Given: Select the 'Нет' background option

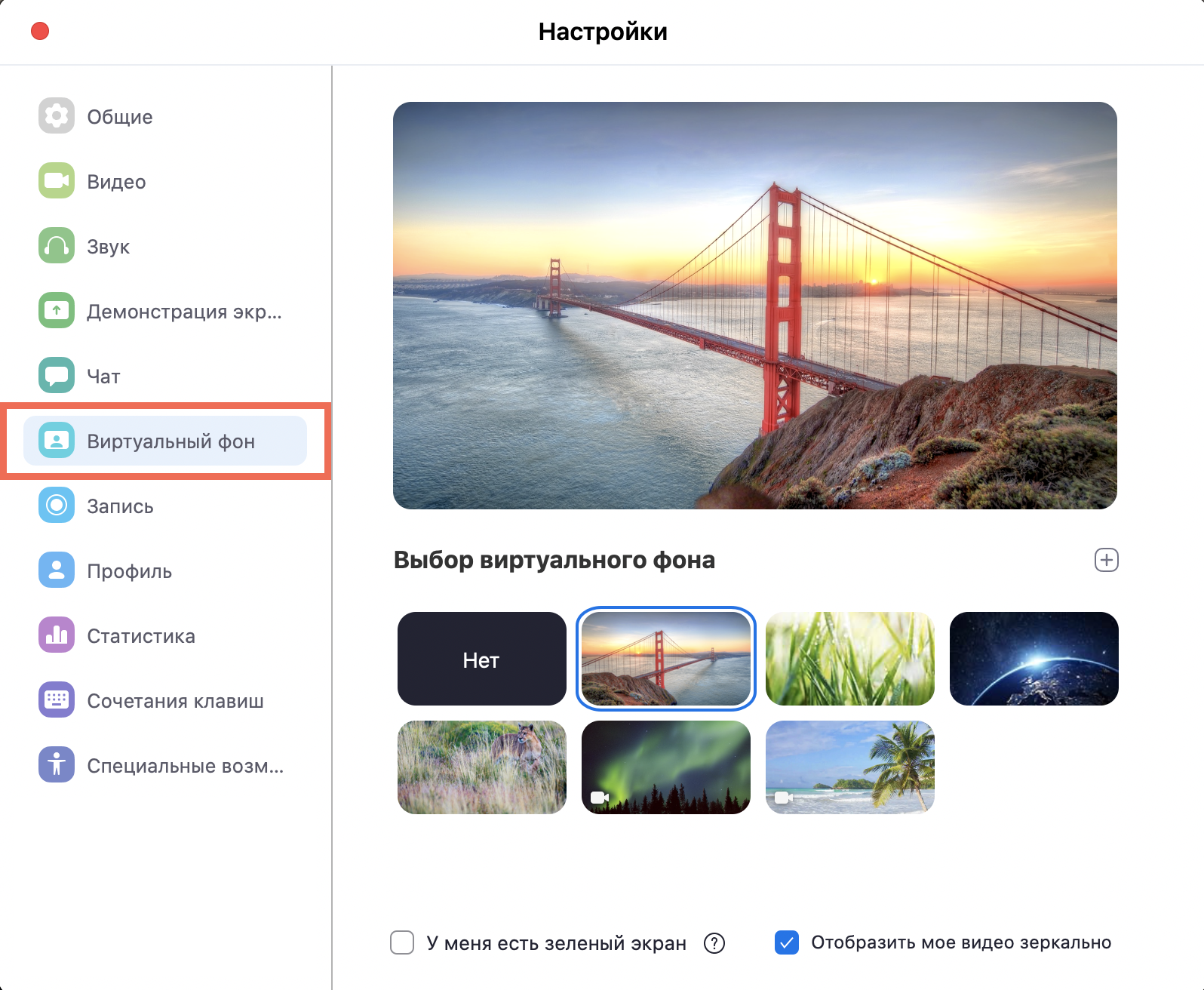Looking at the screenshot, I should point(481,659).
